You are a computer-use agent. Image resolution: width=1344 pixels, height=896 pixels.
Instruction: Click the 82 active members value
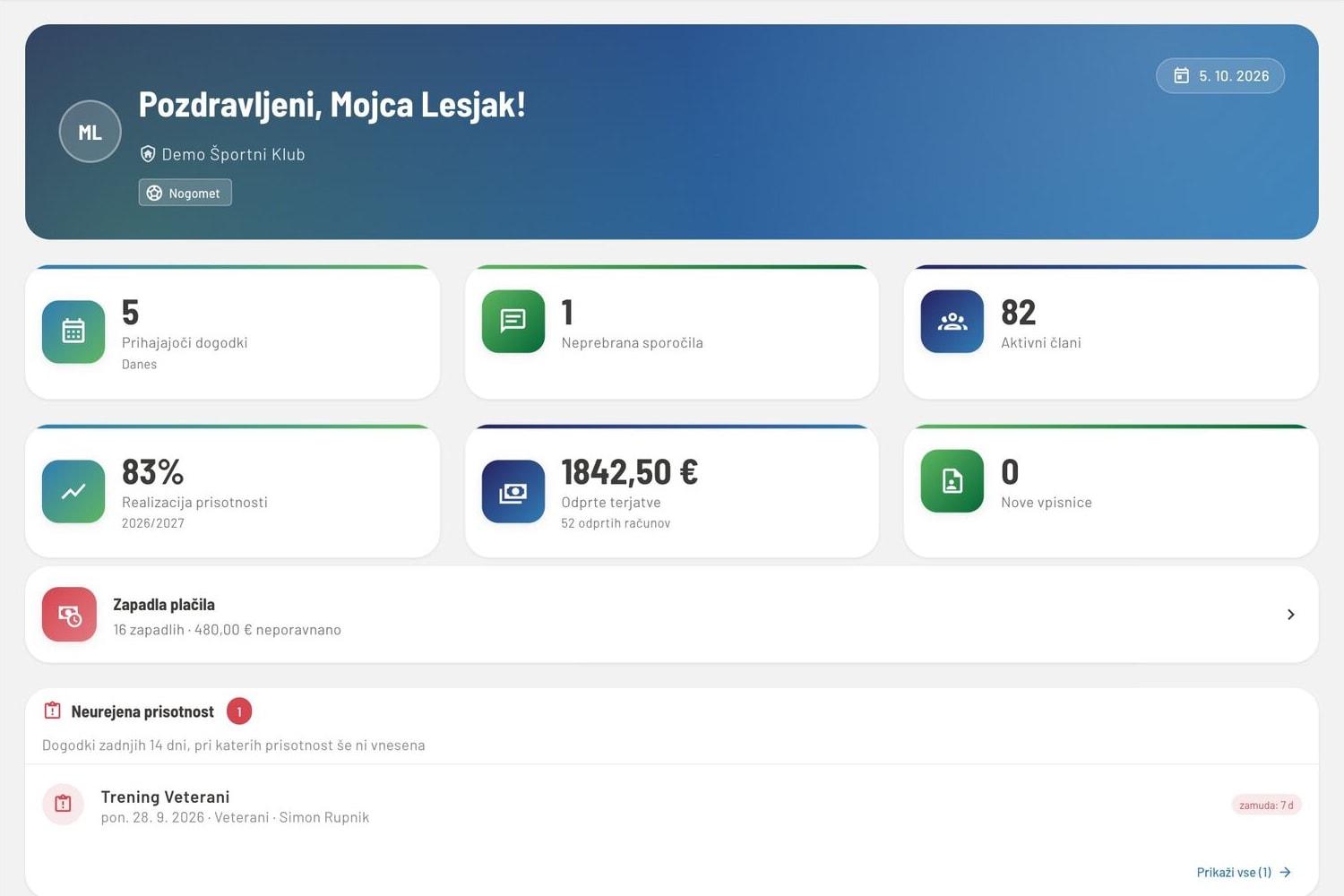tap(1019, 313)
